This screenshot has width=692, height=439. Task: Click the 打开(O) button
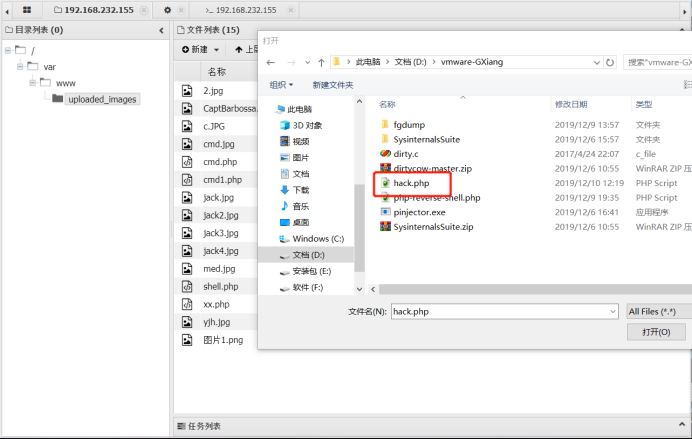click(x=656, y=332)
